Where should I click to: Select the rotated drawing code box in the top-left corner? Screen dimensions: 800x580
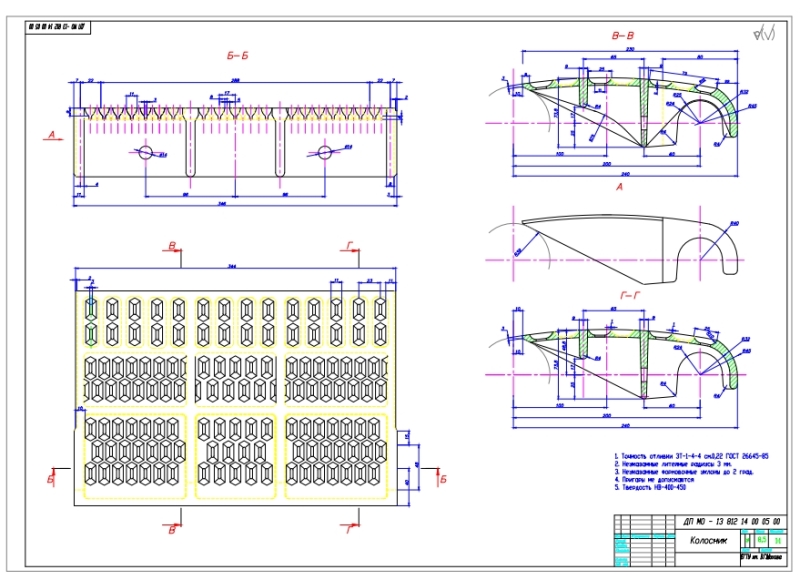coord(58,28)
